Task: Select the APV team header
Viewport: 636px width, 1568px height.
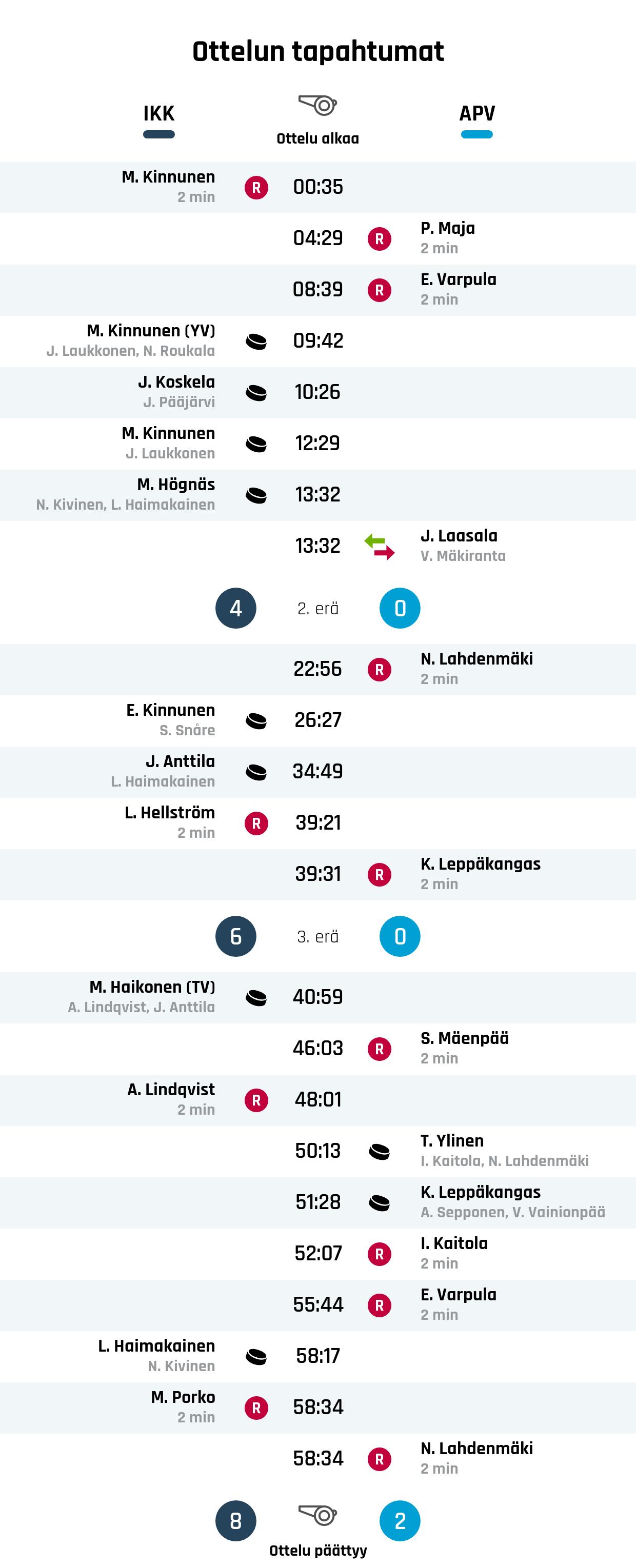Action: coord(476,114)
